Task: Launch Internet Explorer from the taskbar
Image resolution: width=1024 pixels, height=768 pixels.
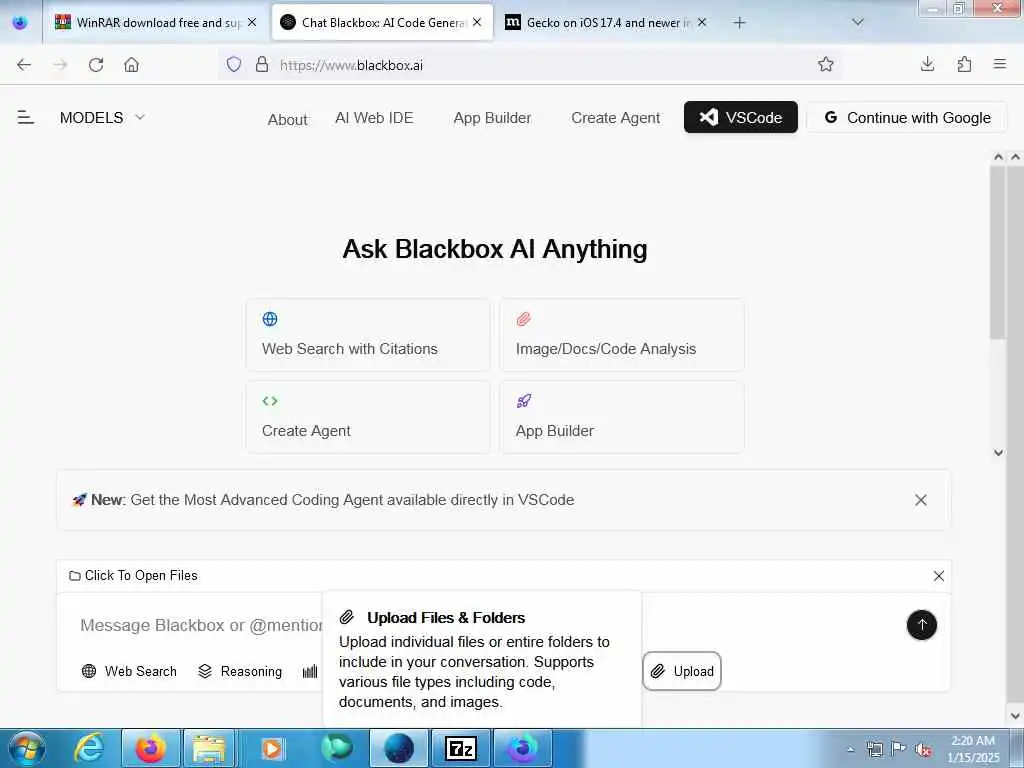Action: click(x=89, y=748)
